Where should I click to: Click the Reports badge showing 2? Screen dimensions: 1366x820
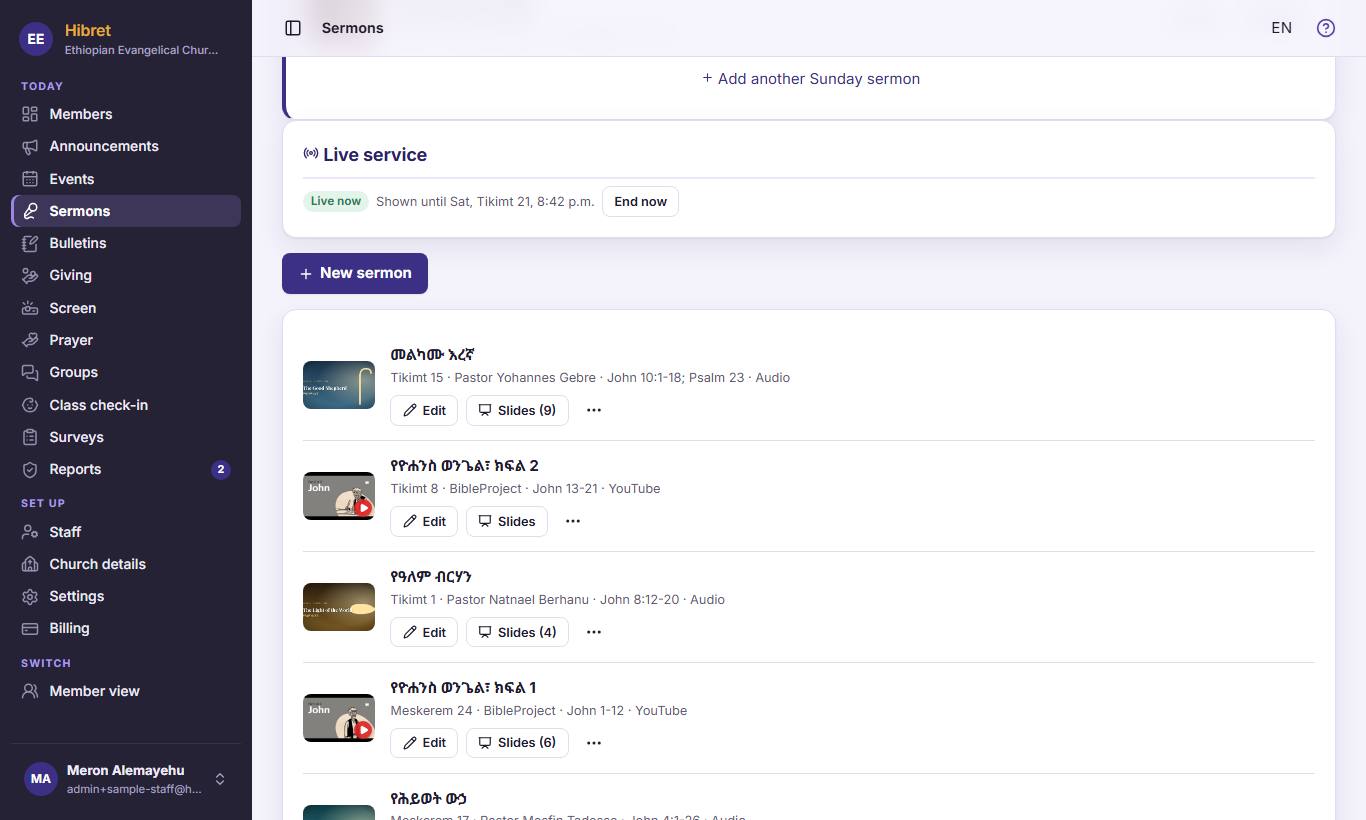pos(221,469)
